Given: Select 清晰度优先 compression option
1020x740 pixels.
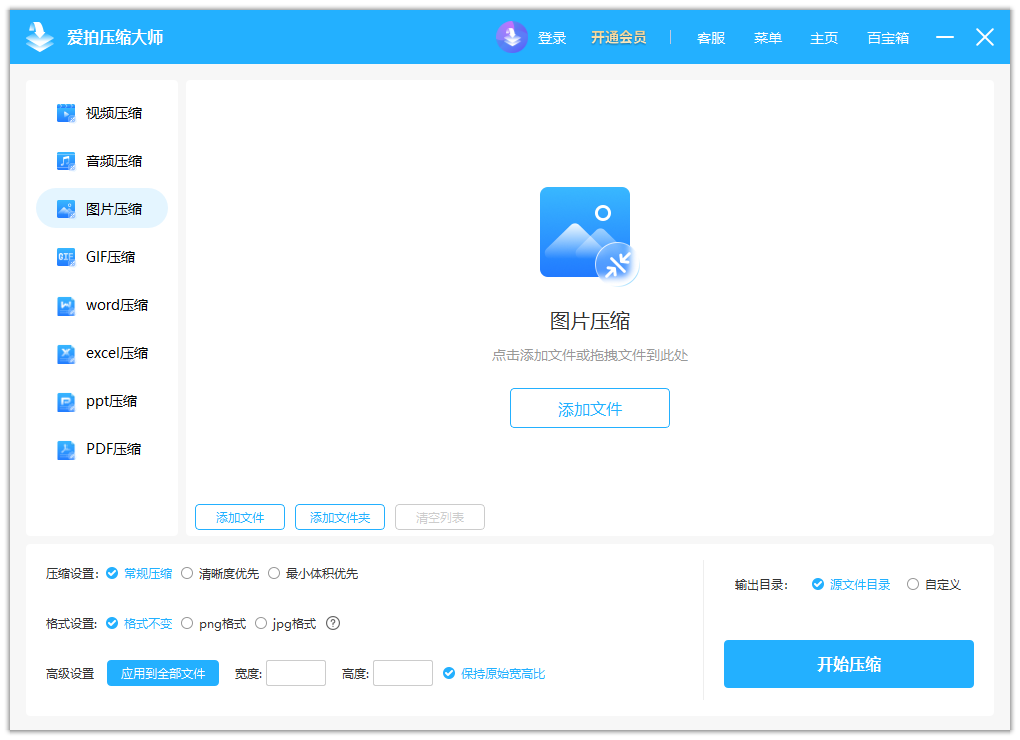Looking at the screenshot, I should click(x=220, y=573).
